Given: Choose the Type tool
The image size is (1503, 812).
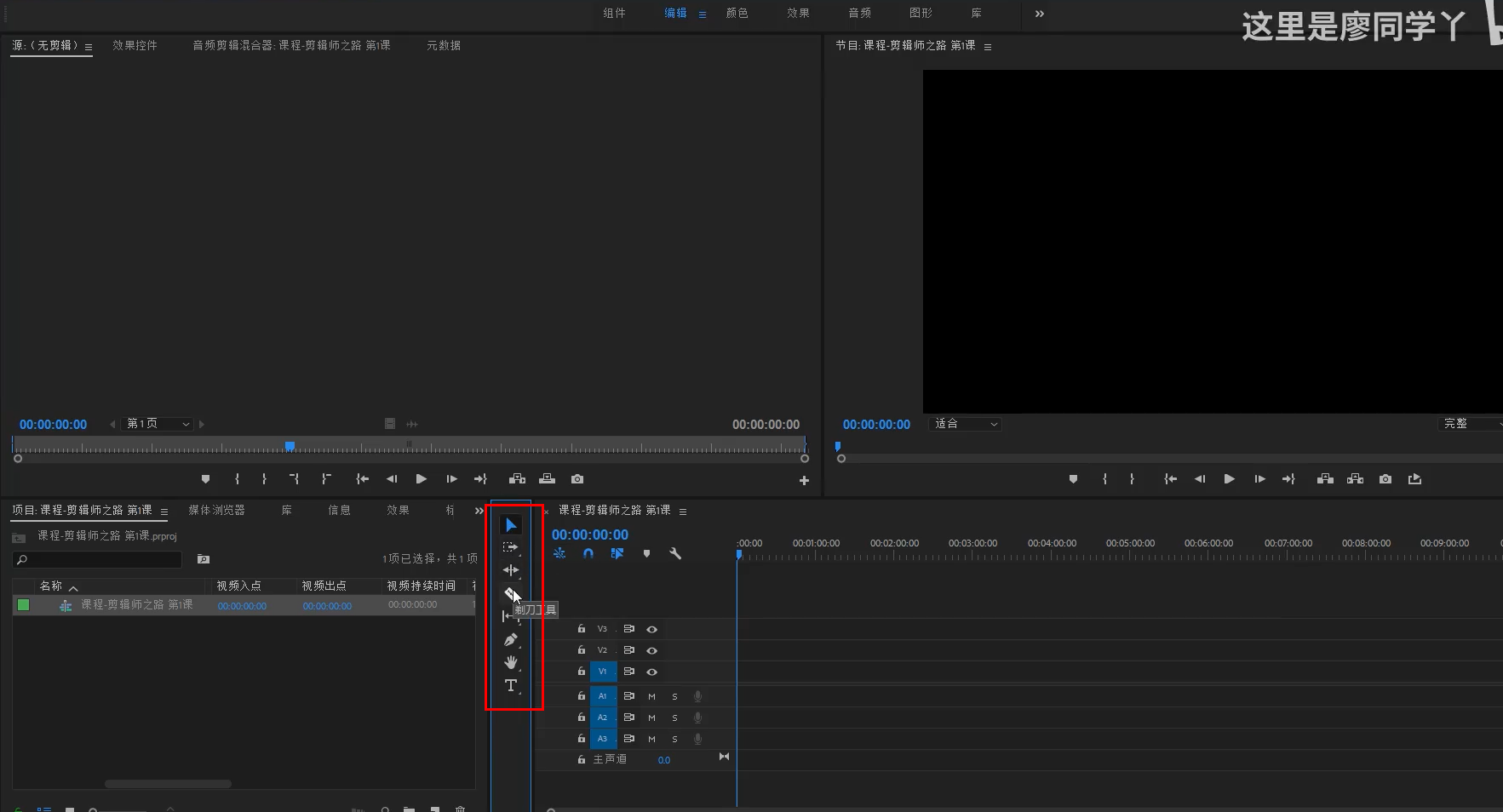Looking at the screenshot, I should tap(510, 685).
